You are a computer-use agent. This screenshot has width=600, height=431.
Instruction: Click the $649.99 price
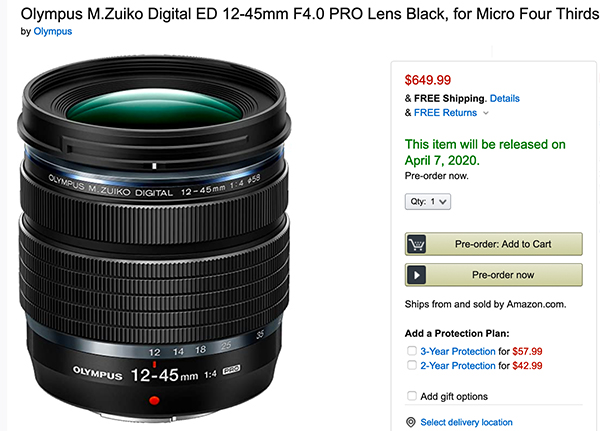[427, 79]
